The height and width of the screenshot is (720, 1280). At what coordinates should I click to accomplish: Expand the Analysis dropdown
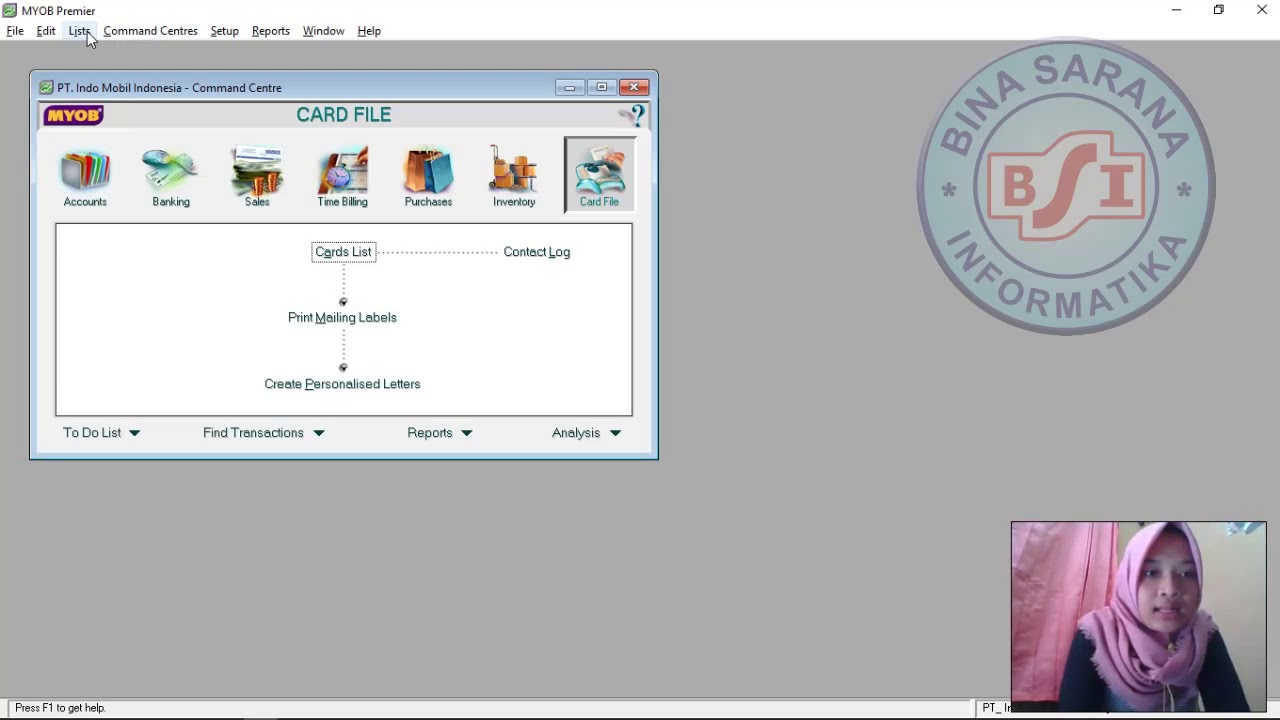(586, 433)
